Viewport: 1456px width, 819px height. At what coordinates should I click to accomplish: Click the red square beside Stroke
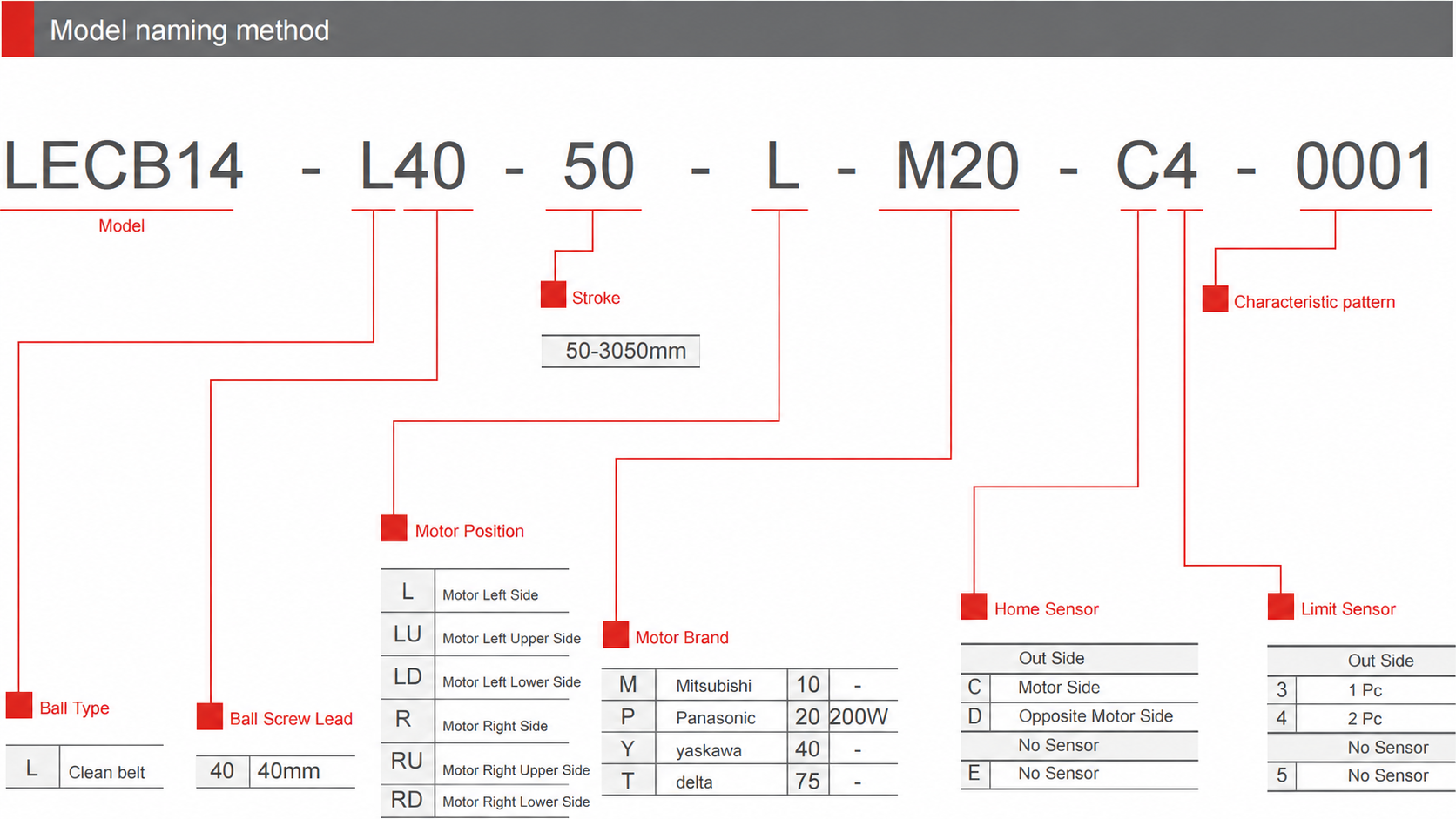coord(554,294)
